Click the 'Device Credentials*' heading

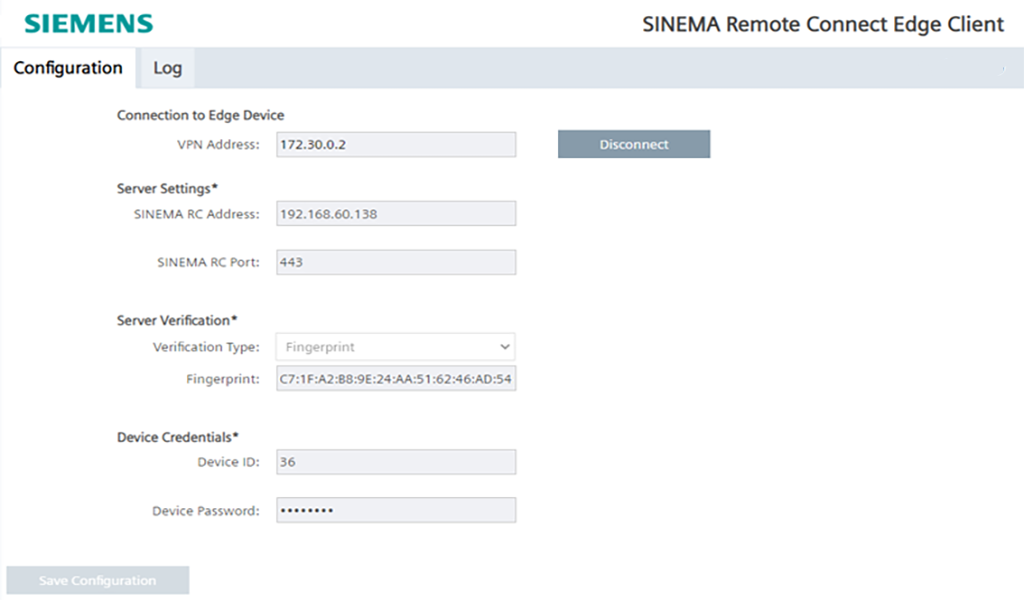click(x=178, y=437)
